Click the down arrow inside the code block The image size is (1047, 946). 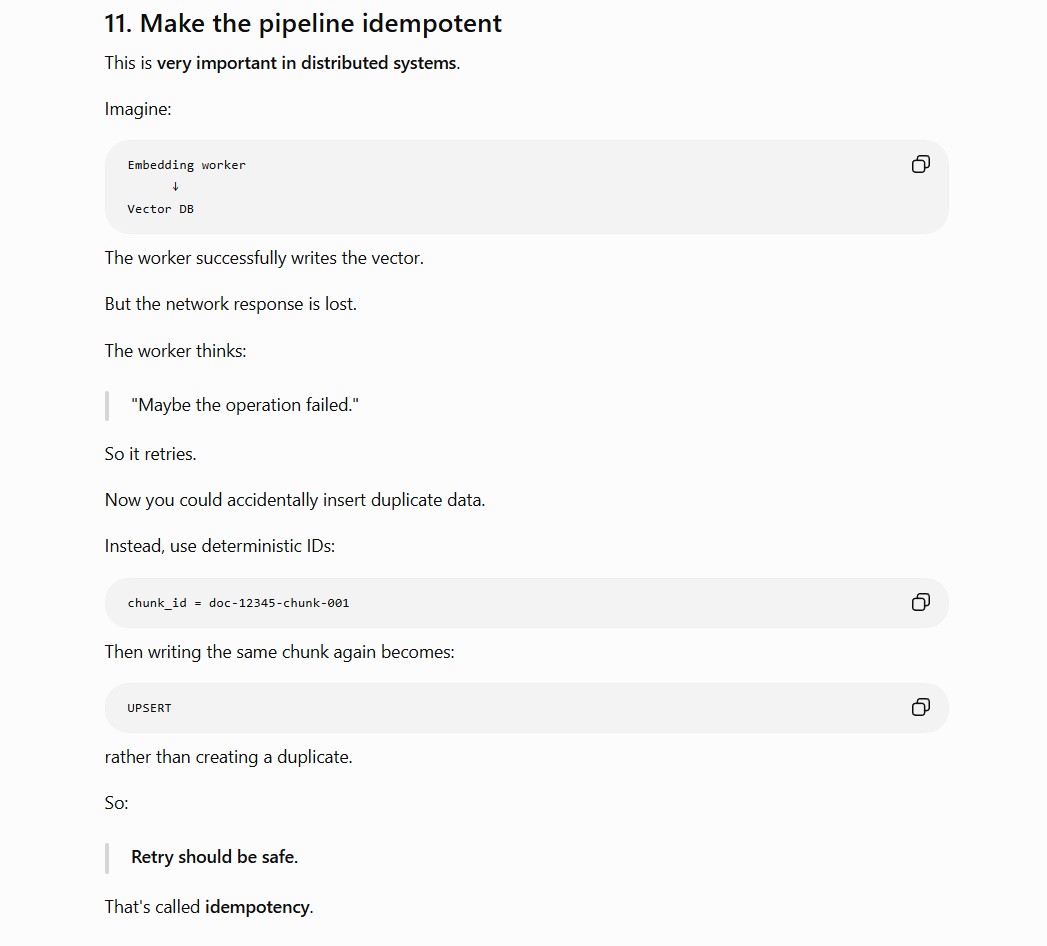pyautogui.click(x=175, y=186)
